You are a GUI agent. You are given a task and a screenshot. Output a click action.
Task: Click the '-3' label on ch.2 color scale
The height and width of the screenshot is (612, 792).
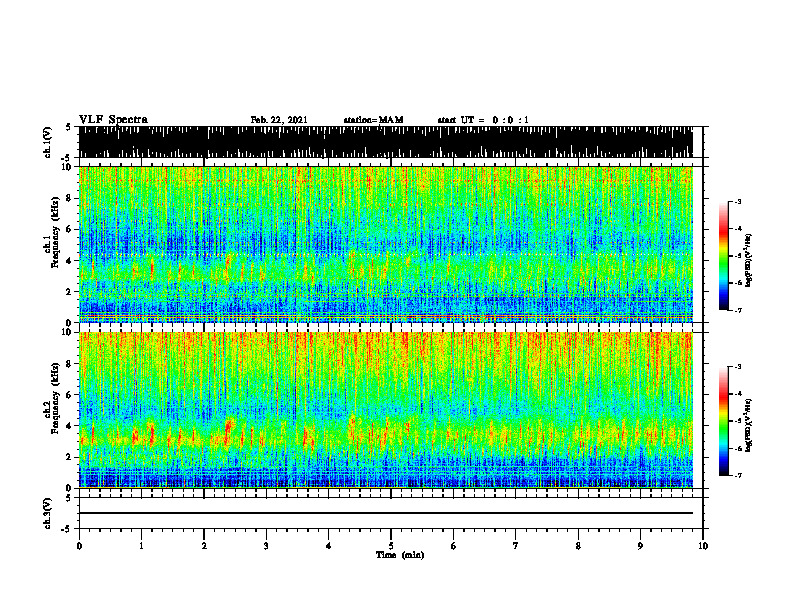[737, 367]
